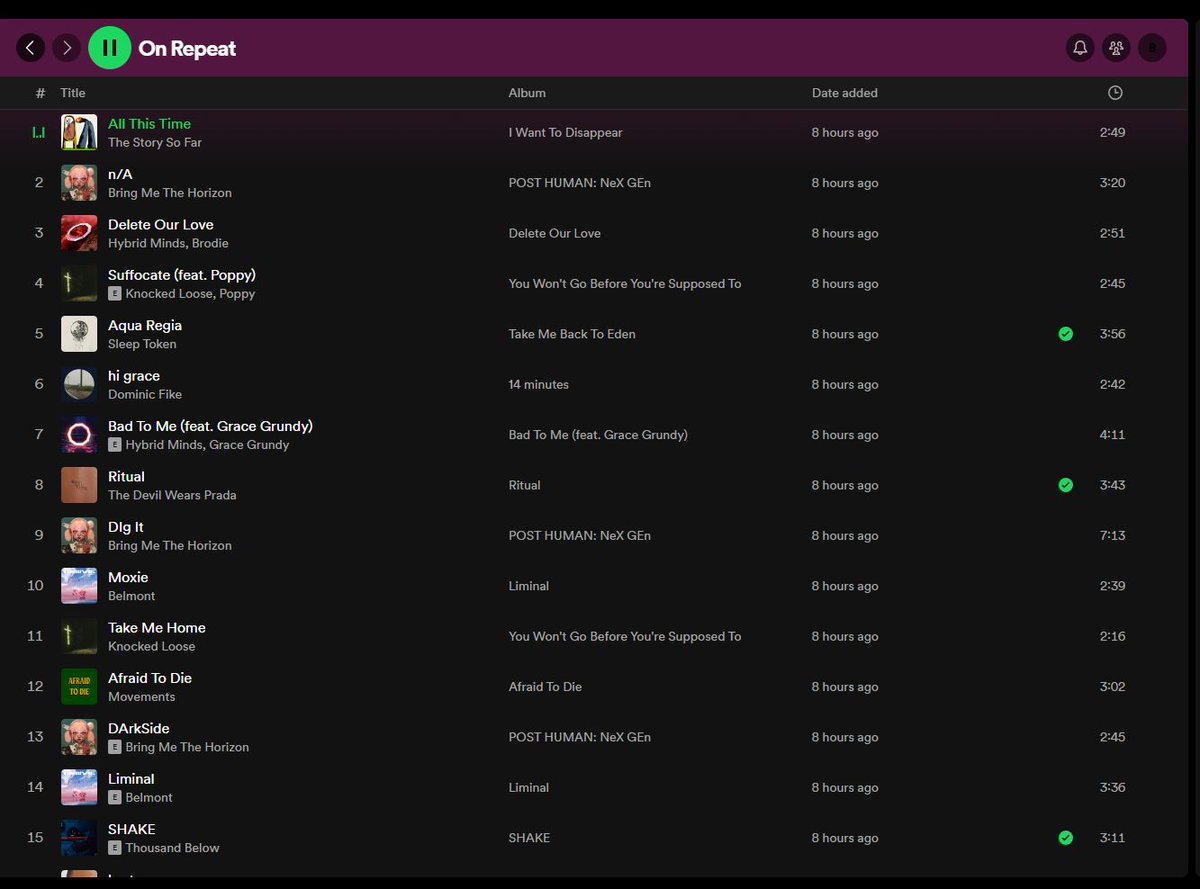1200x889 pixels.
Task: Open POST HUMAN: NeX GEn album on row 9
Action: [579, 536]
